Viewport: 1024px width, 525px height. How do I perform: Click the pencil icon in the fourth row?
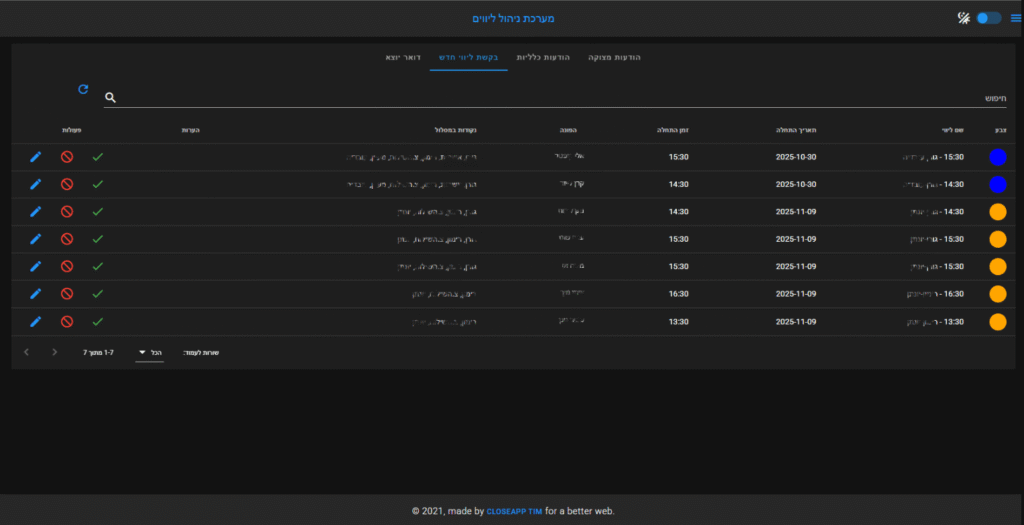pos(36,239)
